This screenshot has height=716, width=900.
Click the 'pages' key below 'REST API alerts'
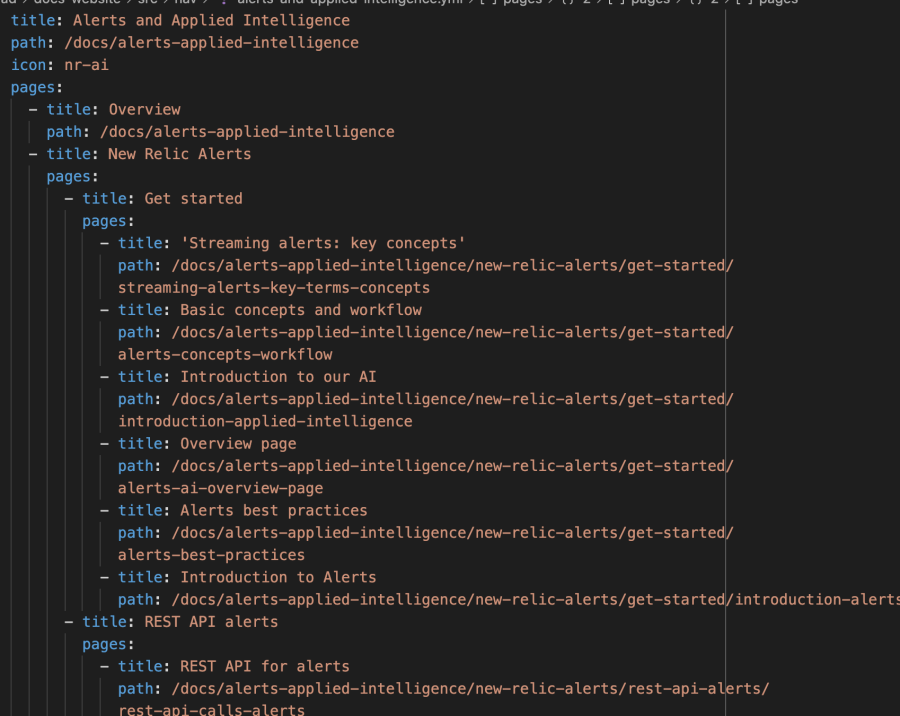(x=104, y=644)
